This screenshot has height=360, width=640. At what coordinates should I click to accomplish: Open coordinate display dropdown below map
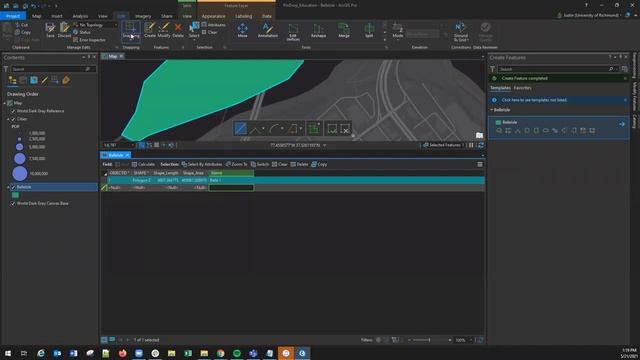click(324, 145)
